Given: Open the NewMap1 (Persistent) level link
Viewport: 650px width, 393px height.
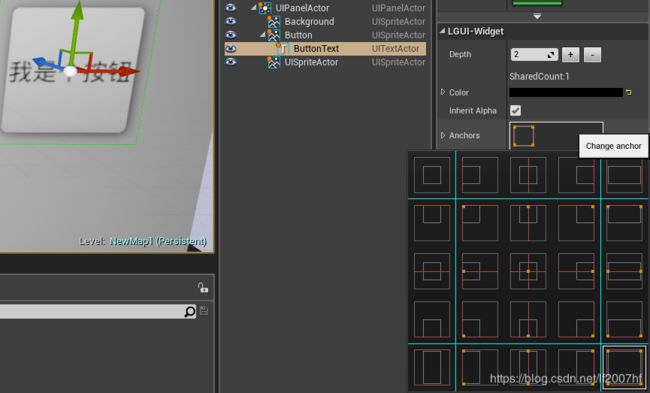Looking at the screenshot, I should (158, 241).
